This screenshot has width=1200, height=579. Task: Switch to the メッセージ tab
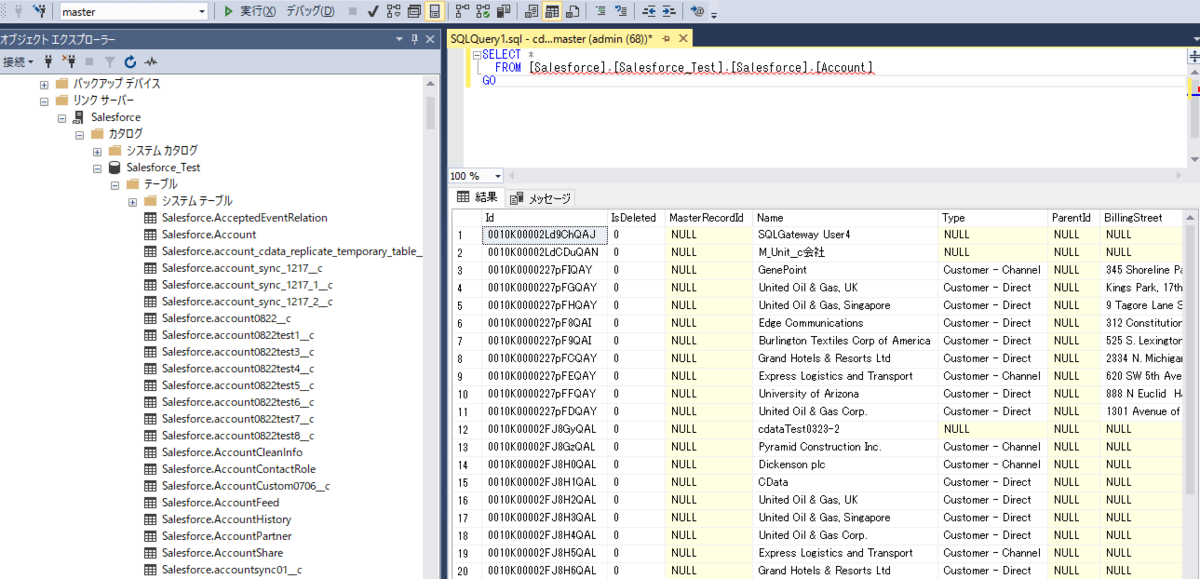(x=541, y=198)
